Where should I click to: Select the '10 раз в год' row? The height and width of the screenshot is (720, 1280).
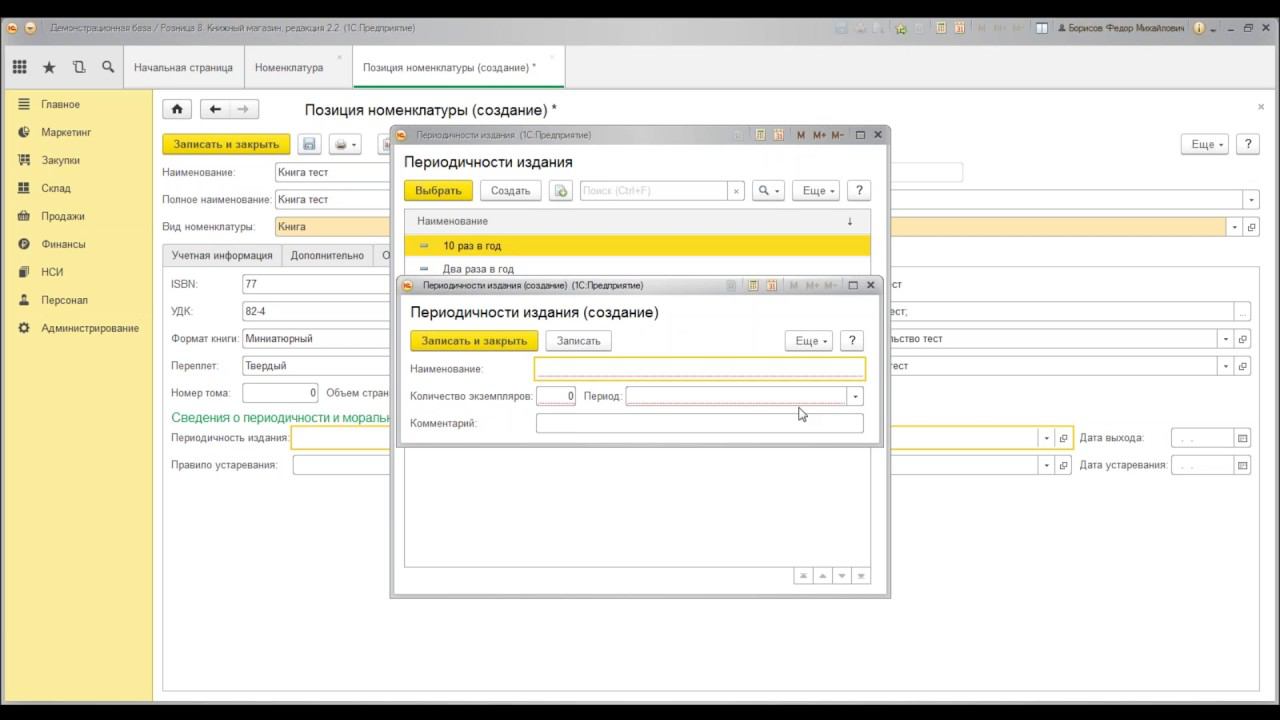tap(637, 245)
